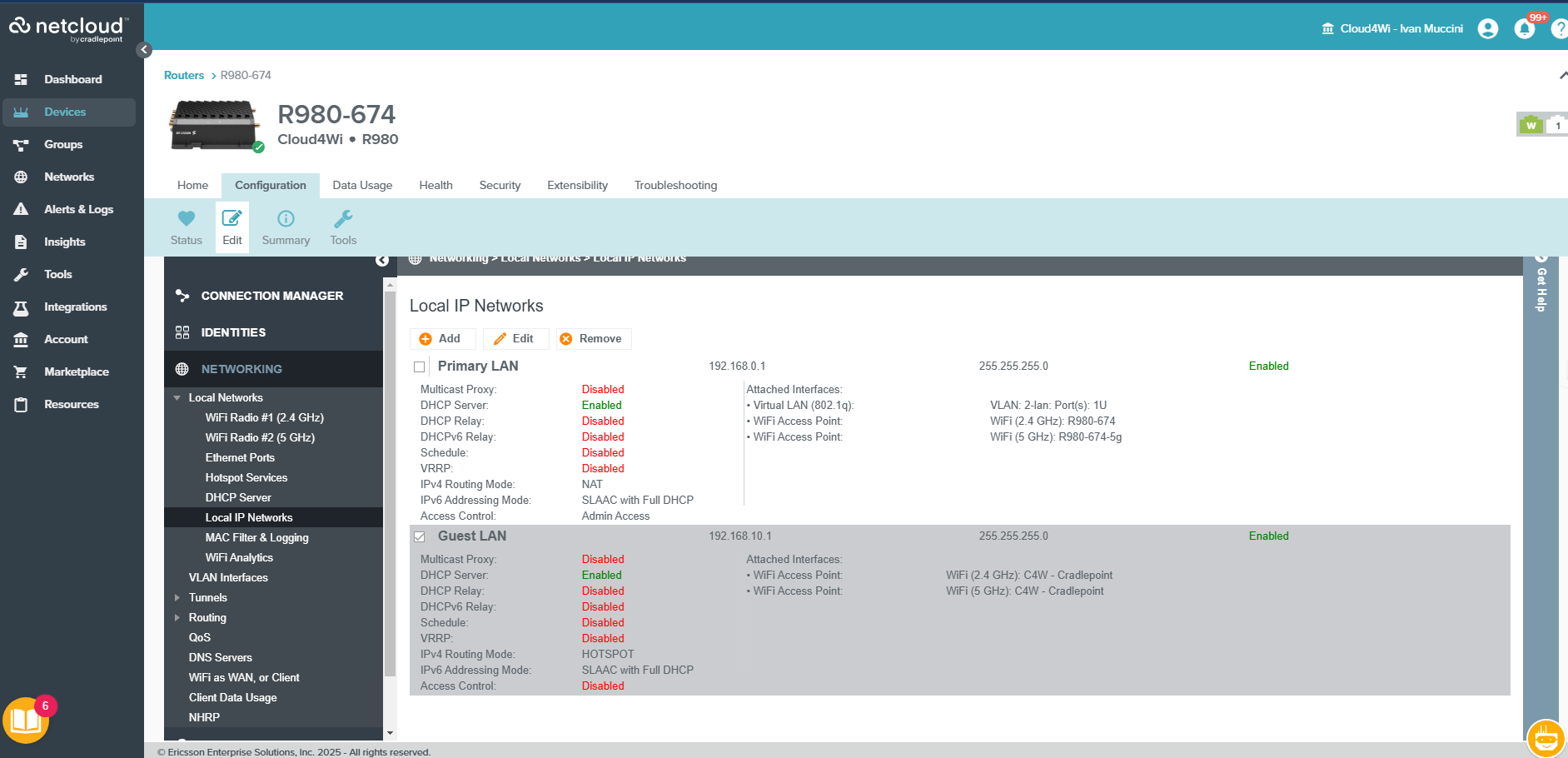Open the user profile icon
The width and height of the screenshot is (1568, 758).
pyautogui.click(x=1487, y=29)
